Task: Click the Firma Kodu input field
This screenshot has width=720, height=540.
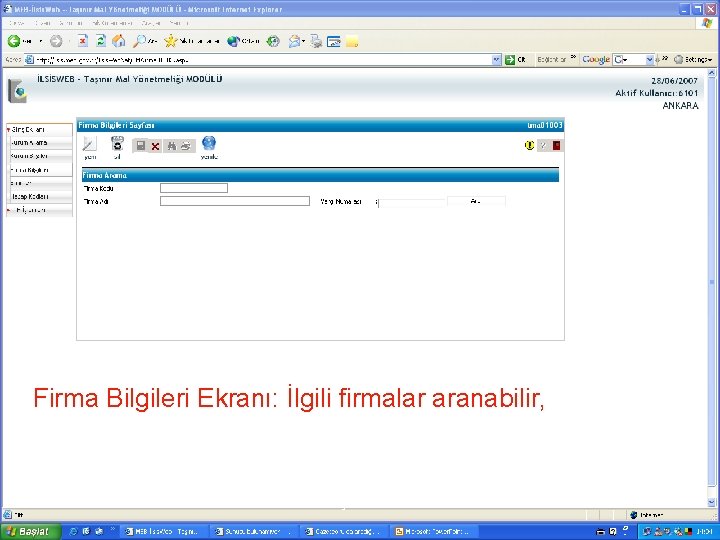Action: click(194, 188)
